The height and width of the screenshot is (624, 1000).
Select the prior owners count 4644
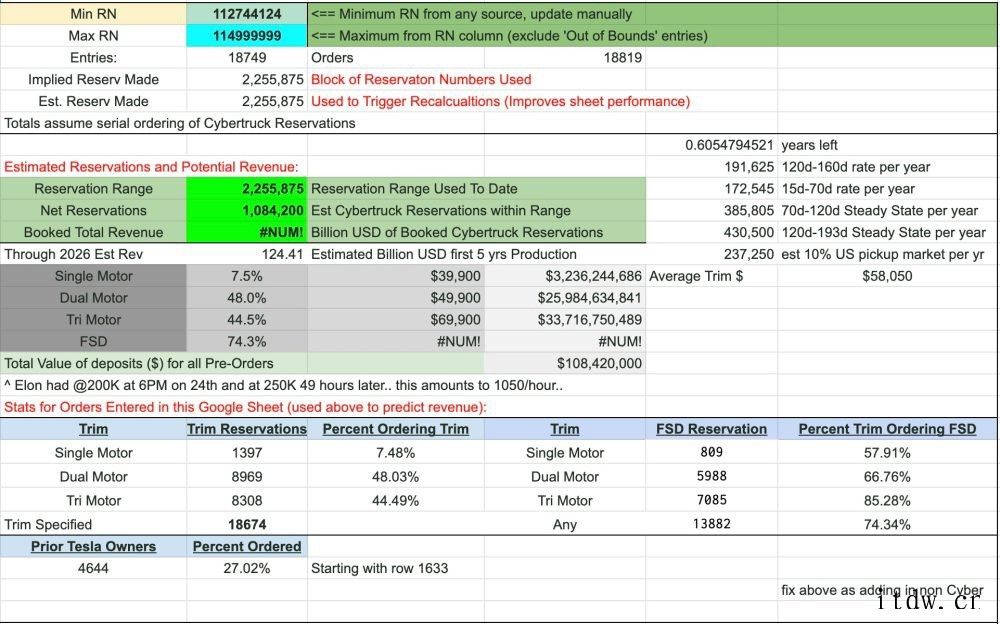tap(93, 568)
